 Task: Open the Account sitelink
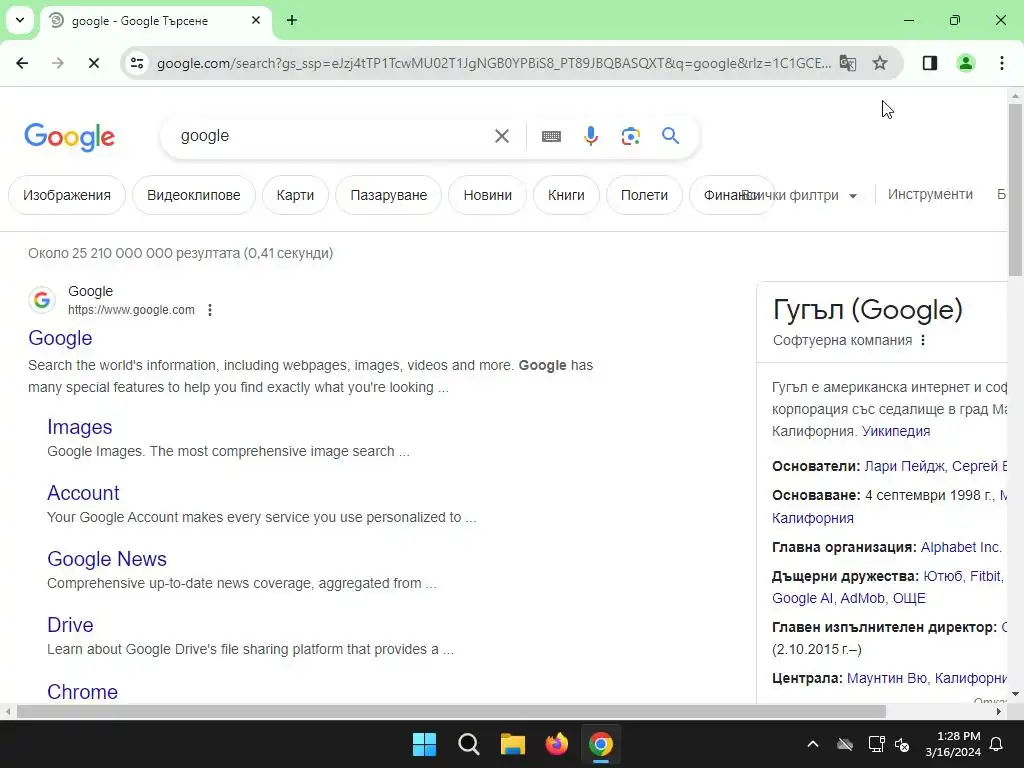[83, 493]
